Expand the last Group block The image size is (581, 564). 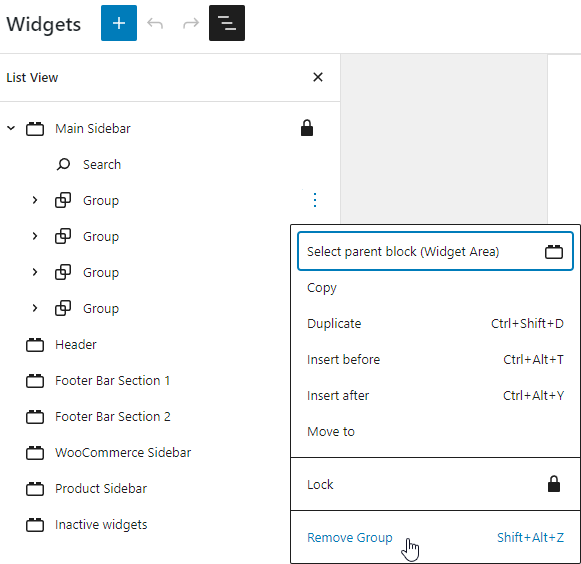click(35, 308)
